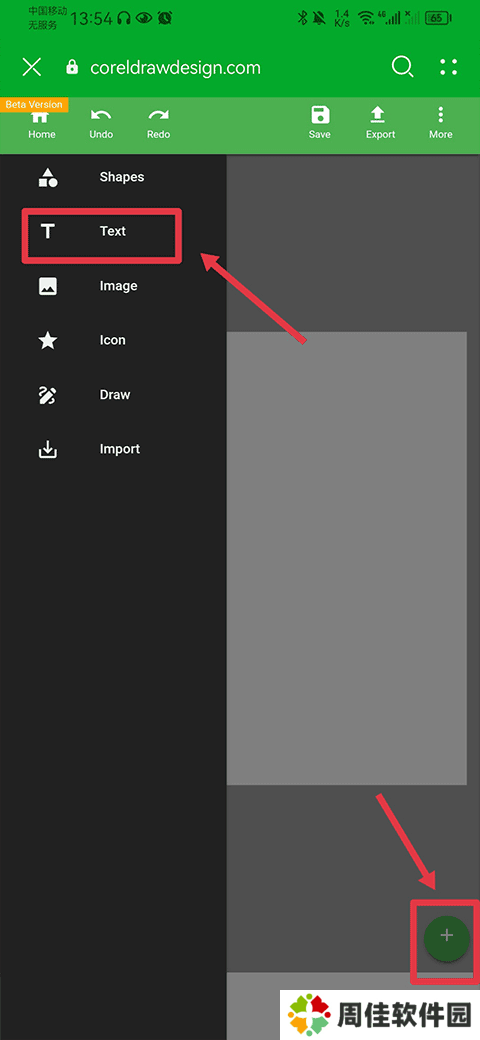Tap the browser search magnifier icon

coord(402,67)
